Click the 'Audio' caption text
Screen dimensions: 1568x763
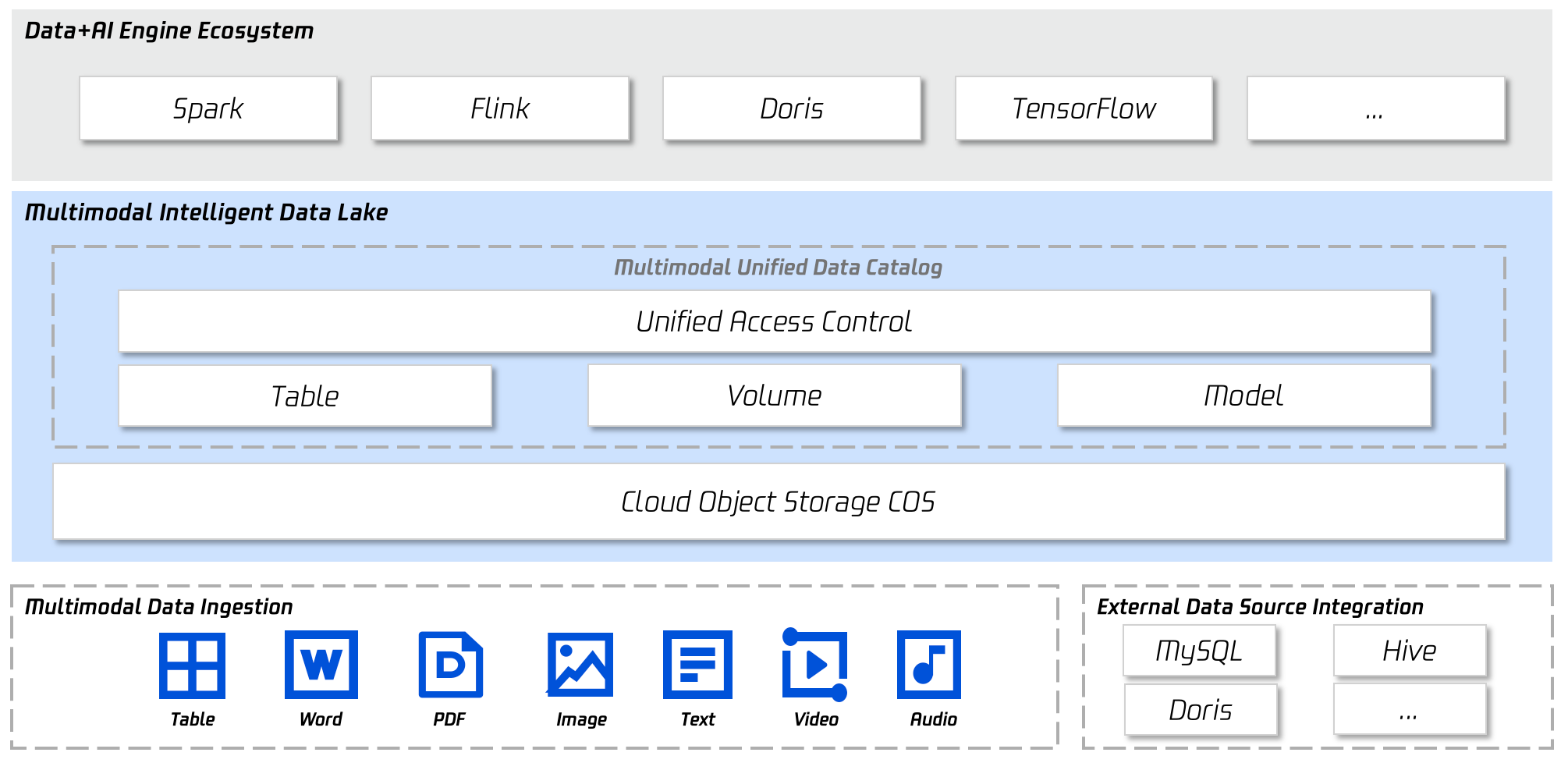point(934,719)
